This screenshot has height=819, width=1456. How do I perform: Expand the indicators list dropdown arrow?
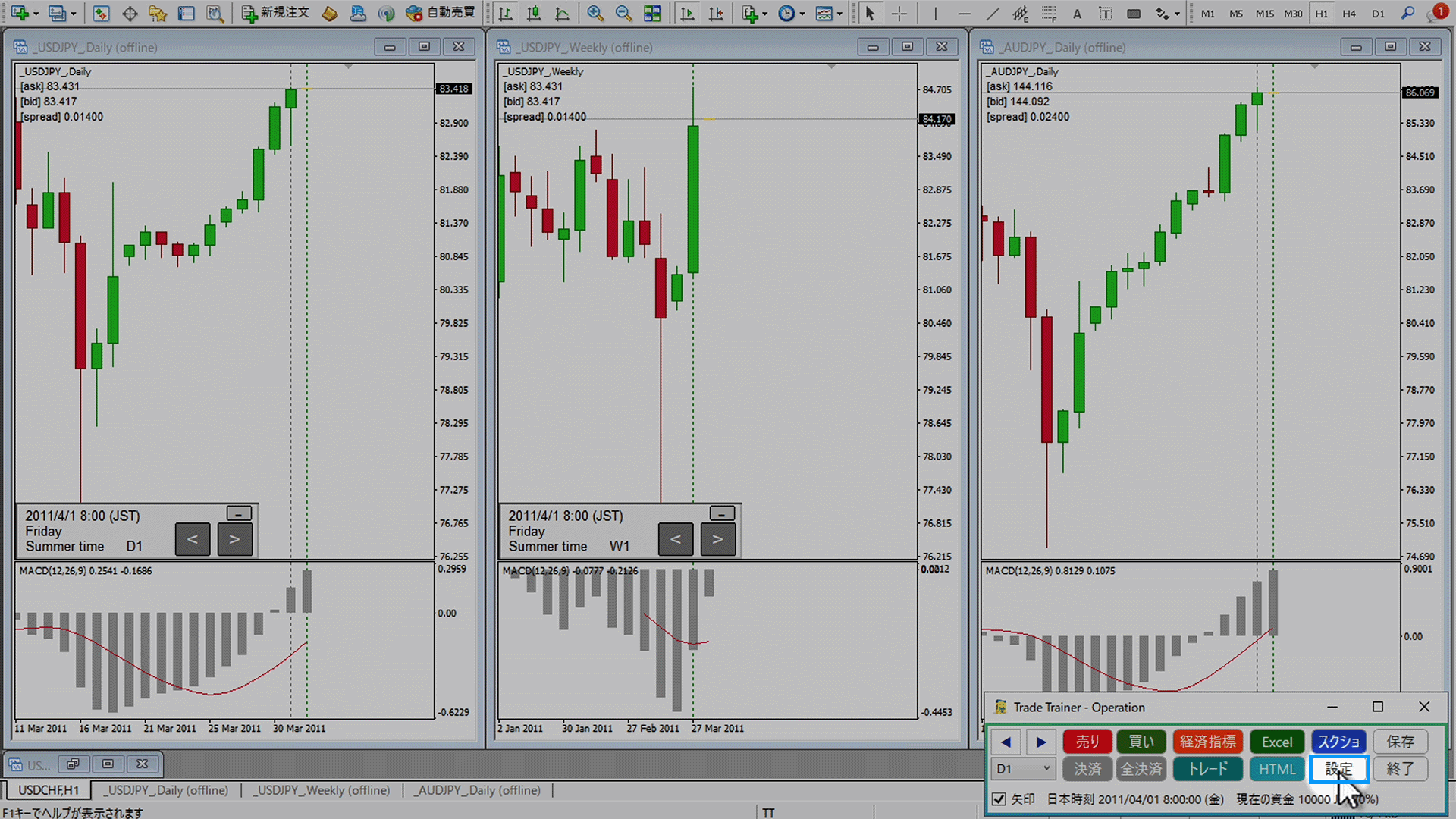[764, 14]
